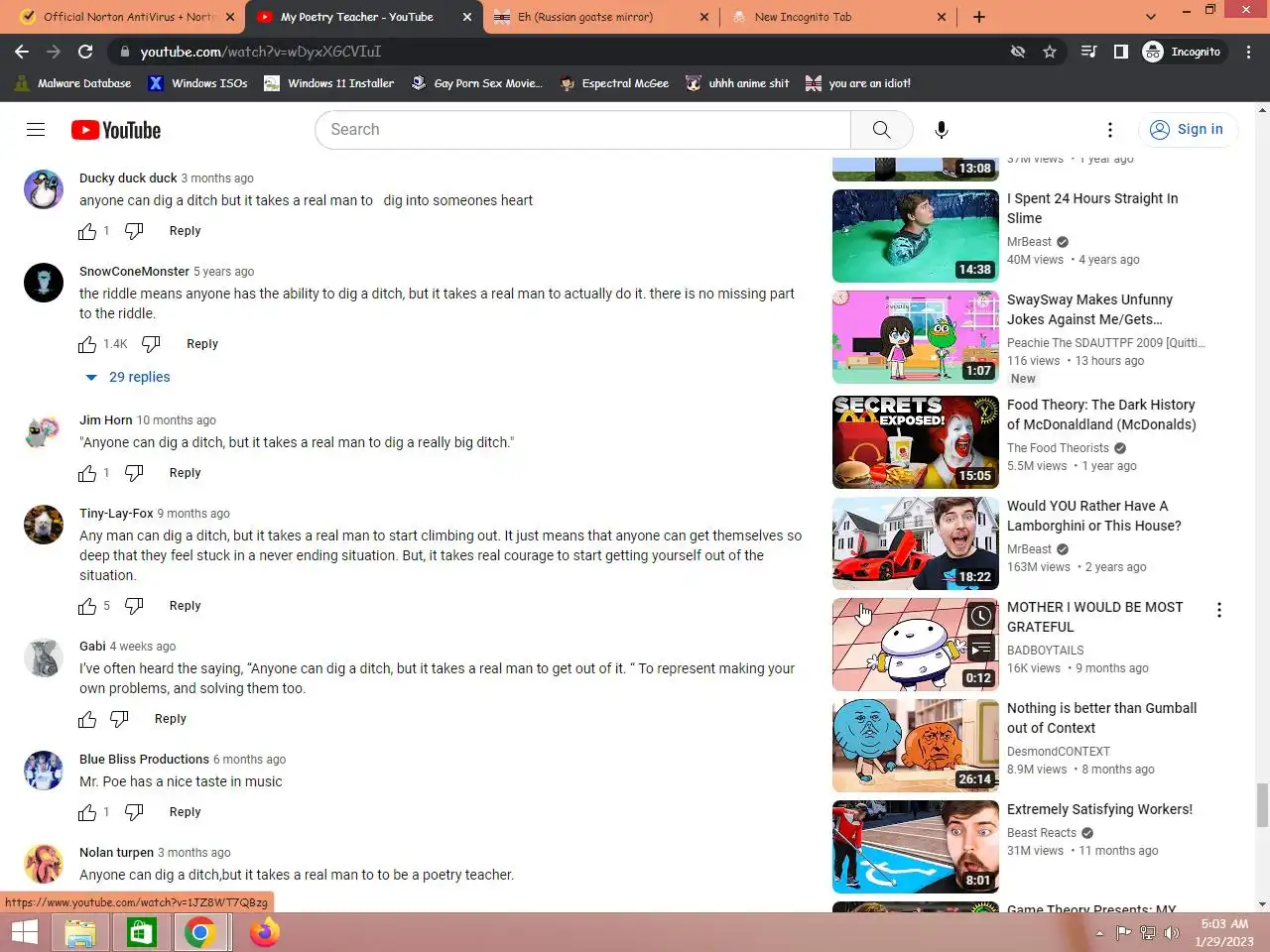This screenshot has height=952, width=1270.
Task: Click third-party cookie blocking eye icon
Action: point(1018,52)
